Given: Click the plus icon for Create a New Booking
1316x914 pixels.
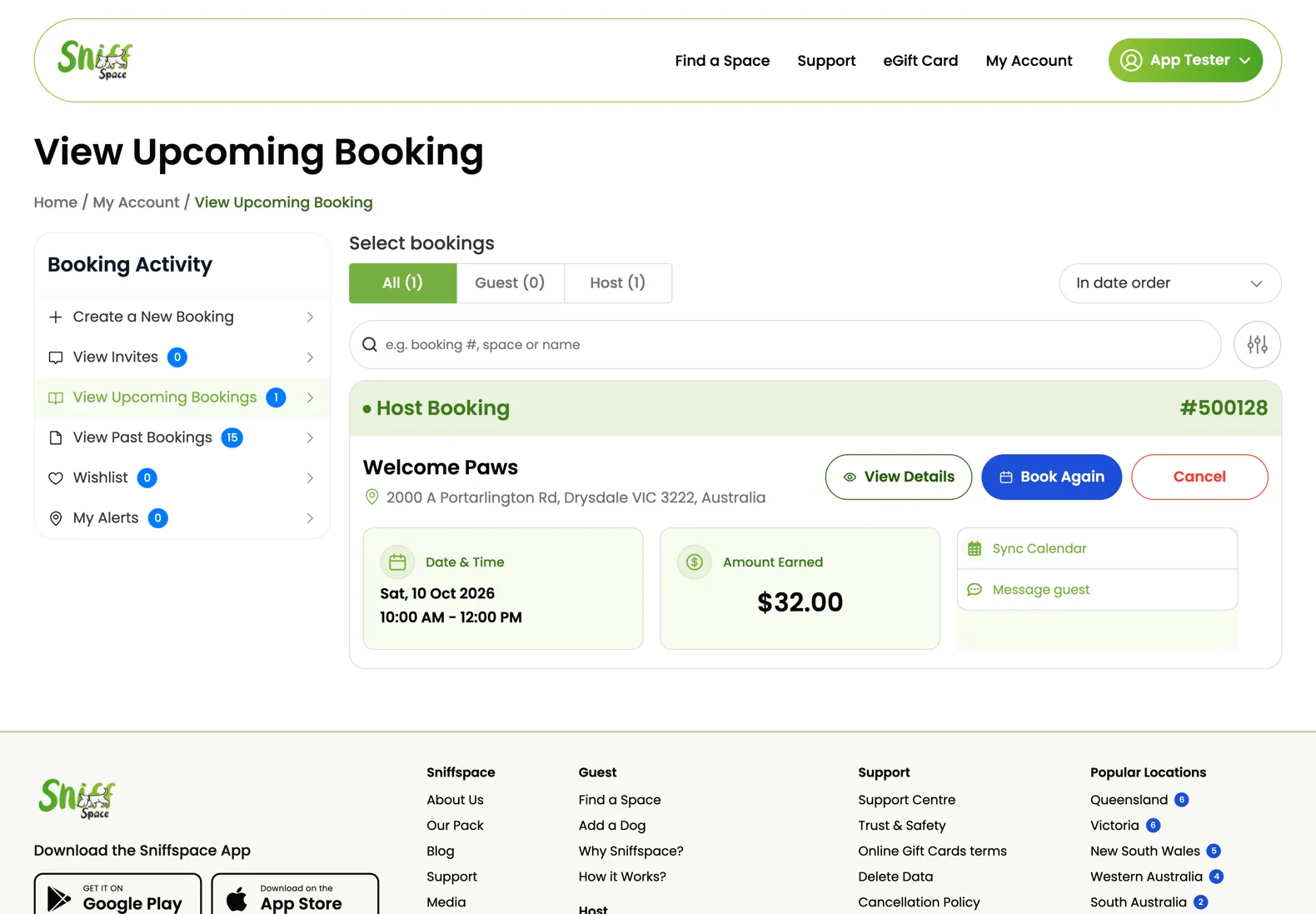Looking at the screenshot, I should coord(56,317).
